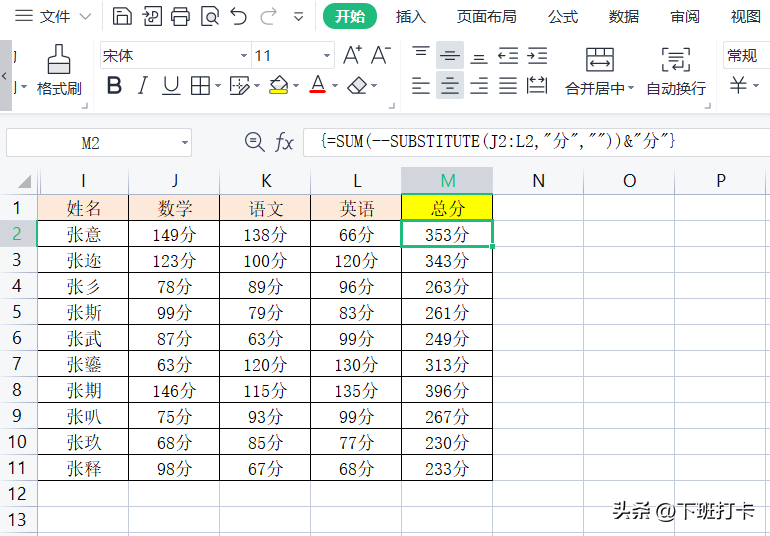Toggle Italic formatting

[142, 85]
